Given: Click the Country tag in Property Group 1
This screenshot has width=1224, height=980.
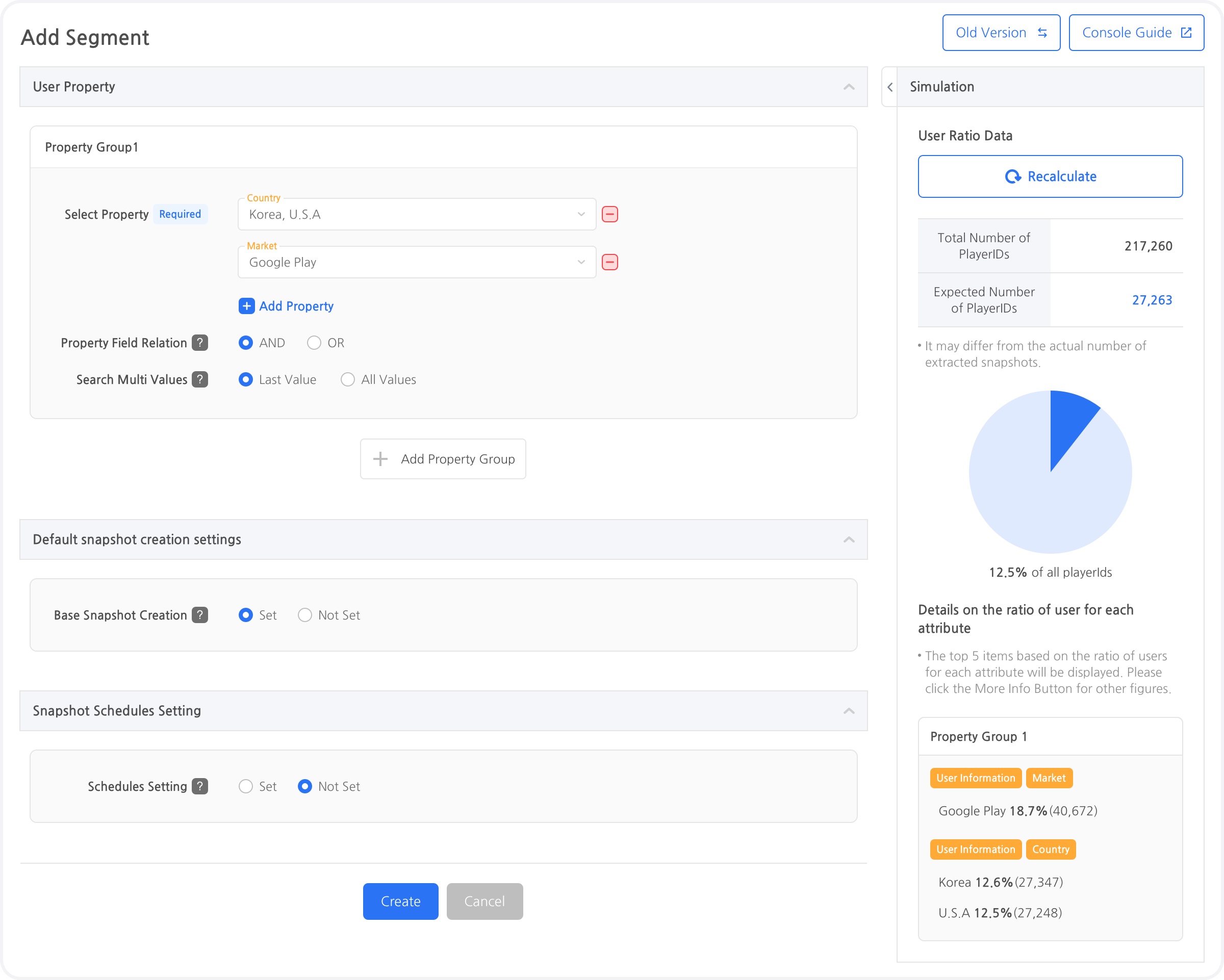Looking at the screenshot, I should tap(1050, 849).
